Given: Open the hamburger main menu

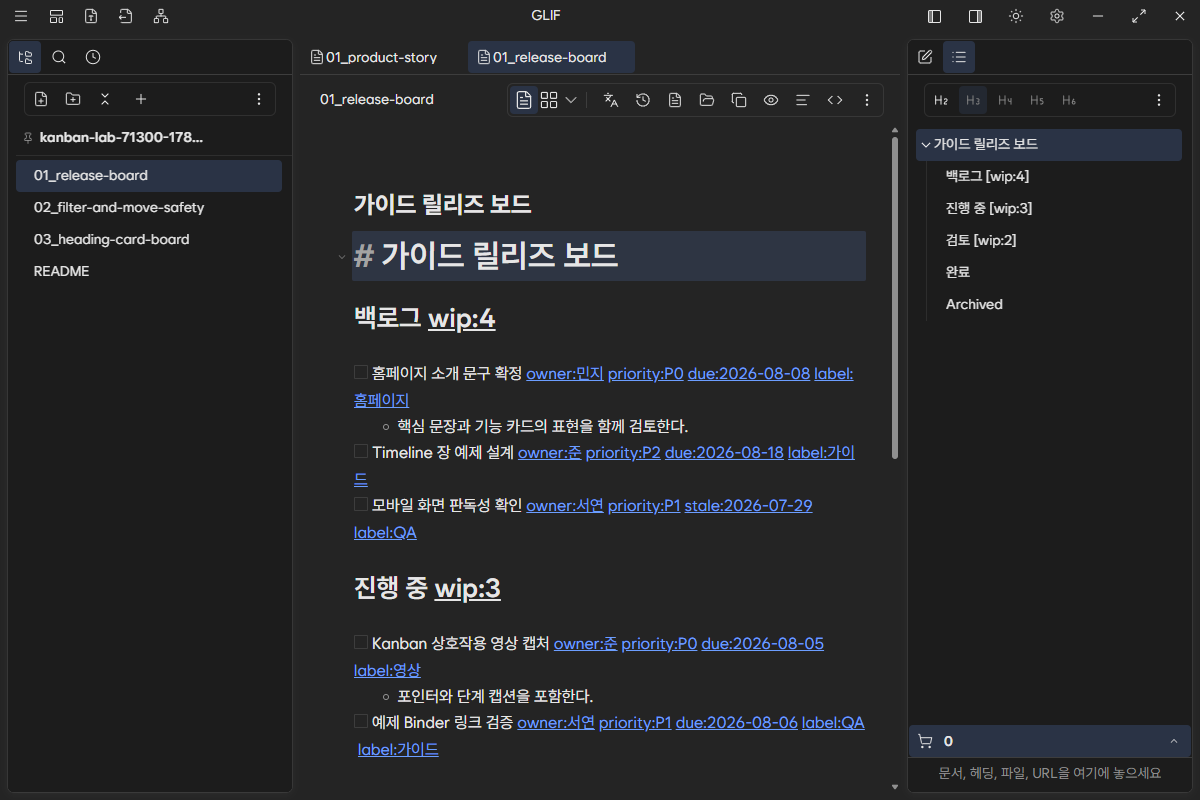Looking at the screenshot, I should (21, 16).
